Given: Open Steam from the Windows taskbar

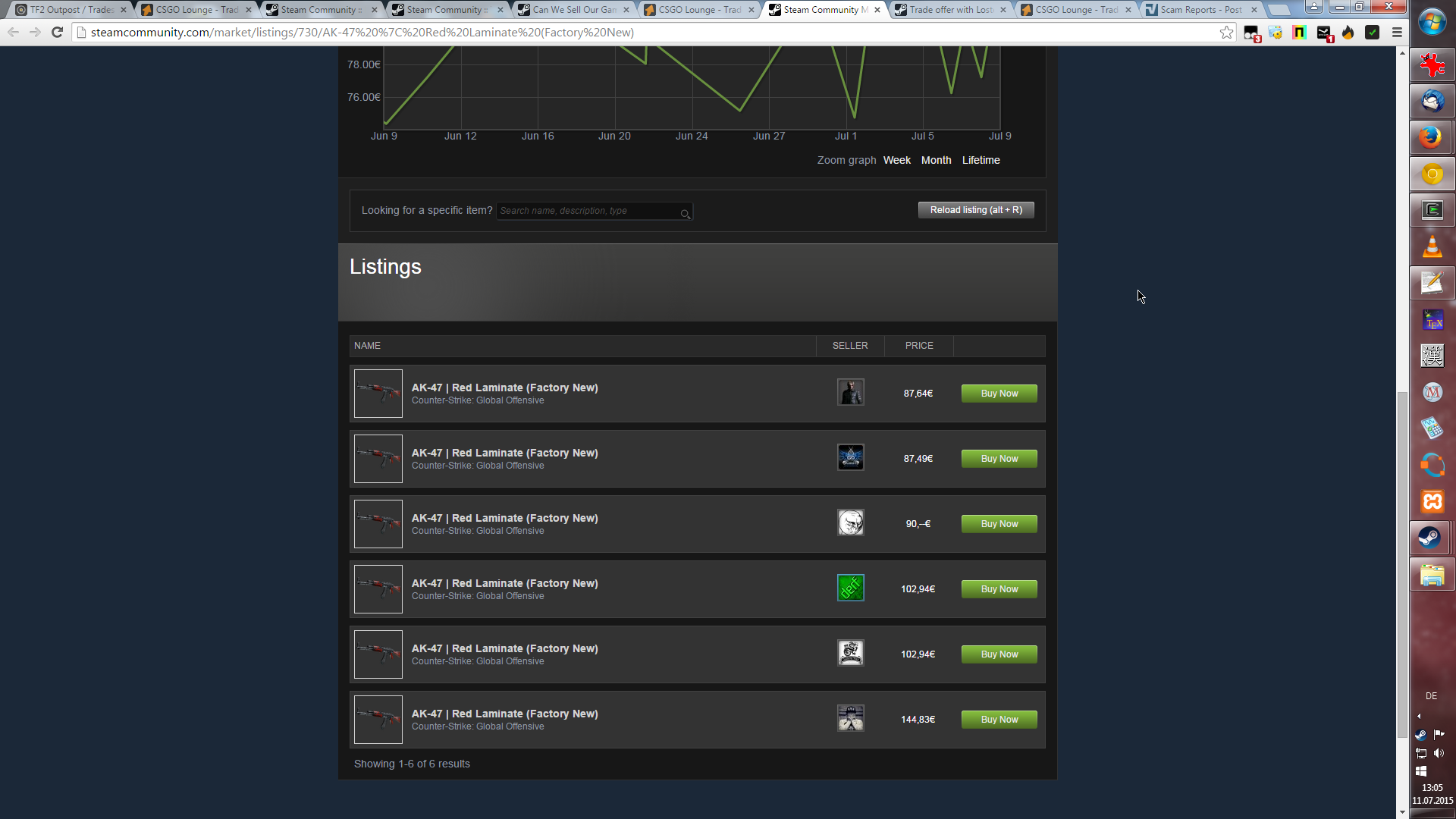Looking at the screenshot, I should pos(1432,538).
